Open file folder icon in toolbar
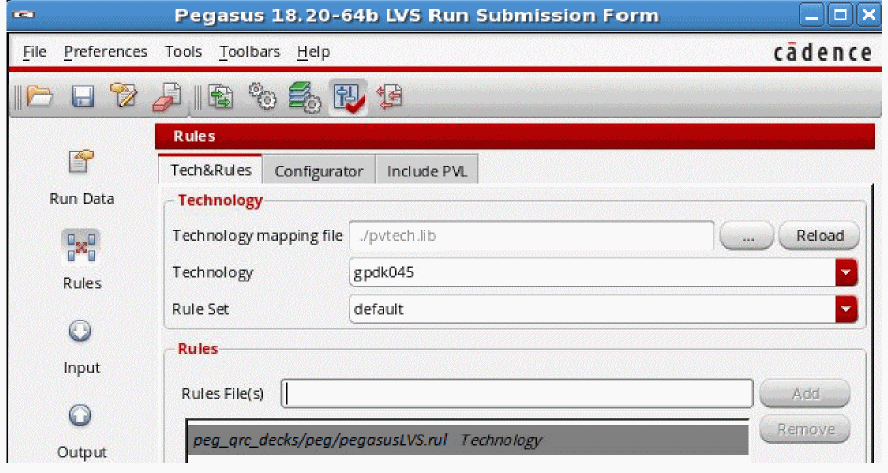888x473 pixels. 40,96
